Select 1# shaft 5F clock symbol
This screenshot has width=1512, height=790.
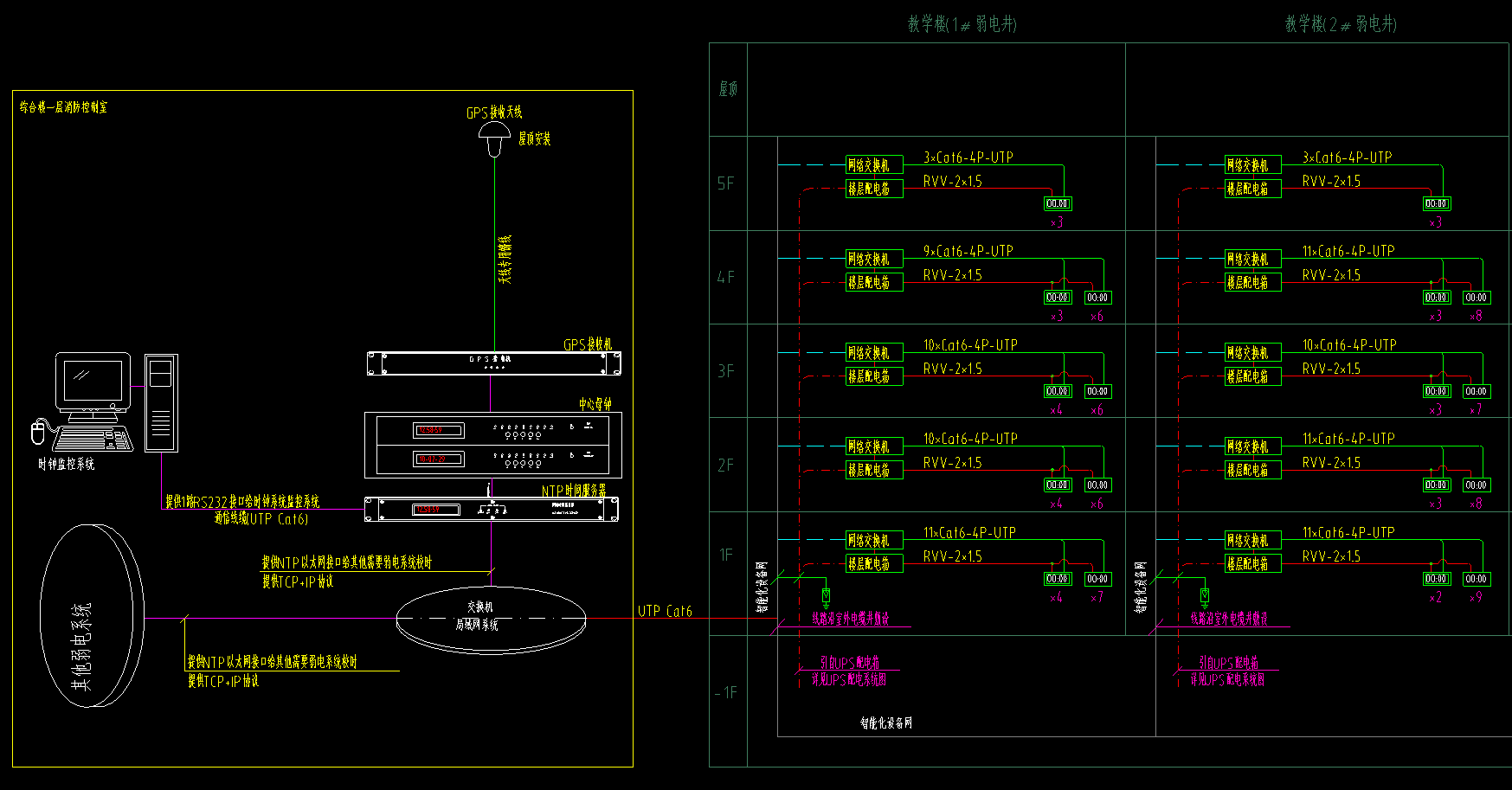point(1058,204)
